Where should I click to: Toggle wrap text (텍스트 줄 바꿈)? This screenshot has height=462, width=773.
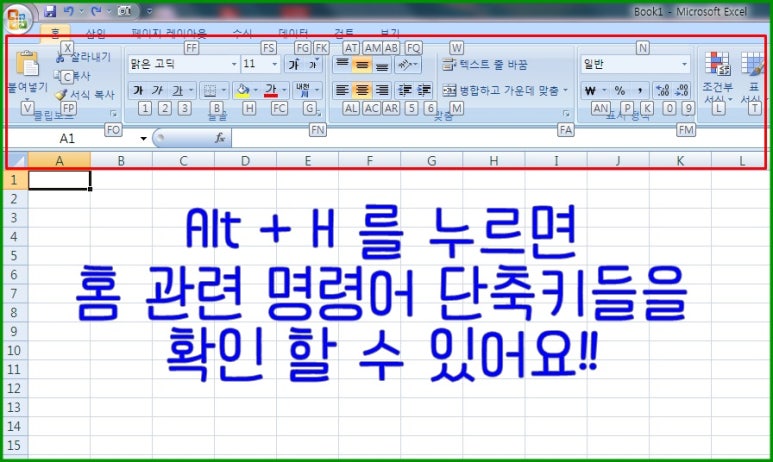click(x=485, y=64)
